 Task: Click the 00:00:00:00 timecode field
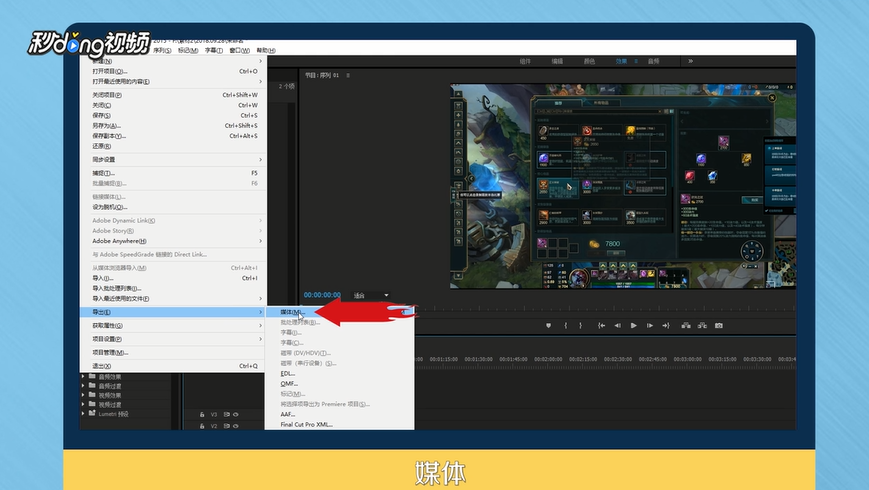[322, 295]
